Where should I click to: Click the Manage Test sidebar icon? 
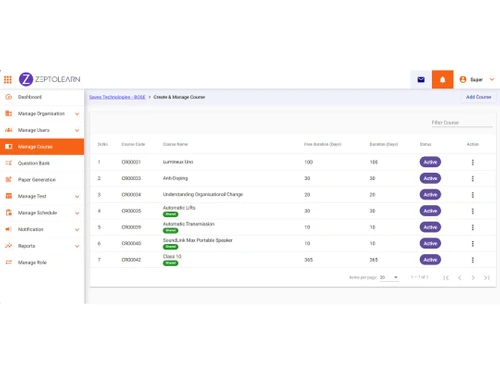click(x=9, y=196)
